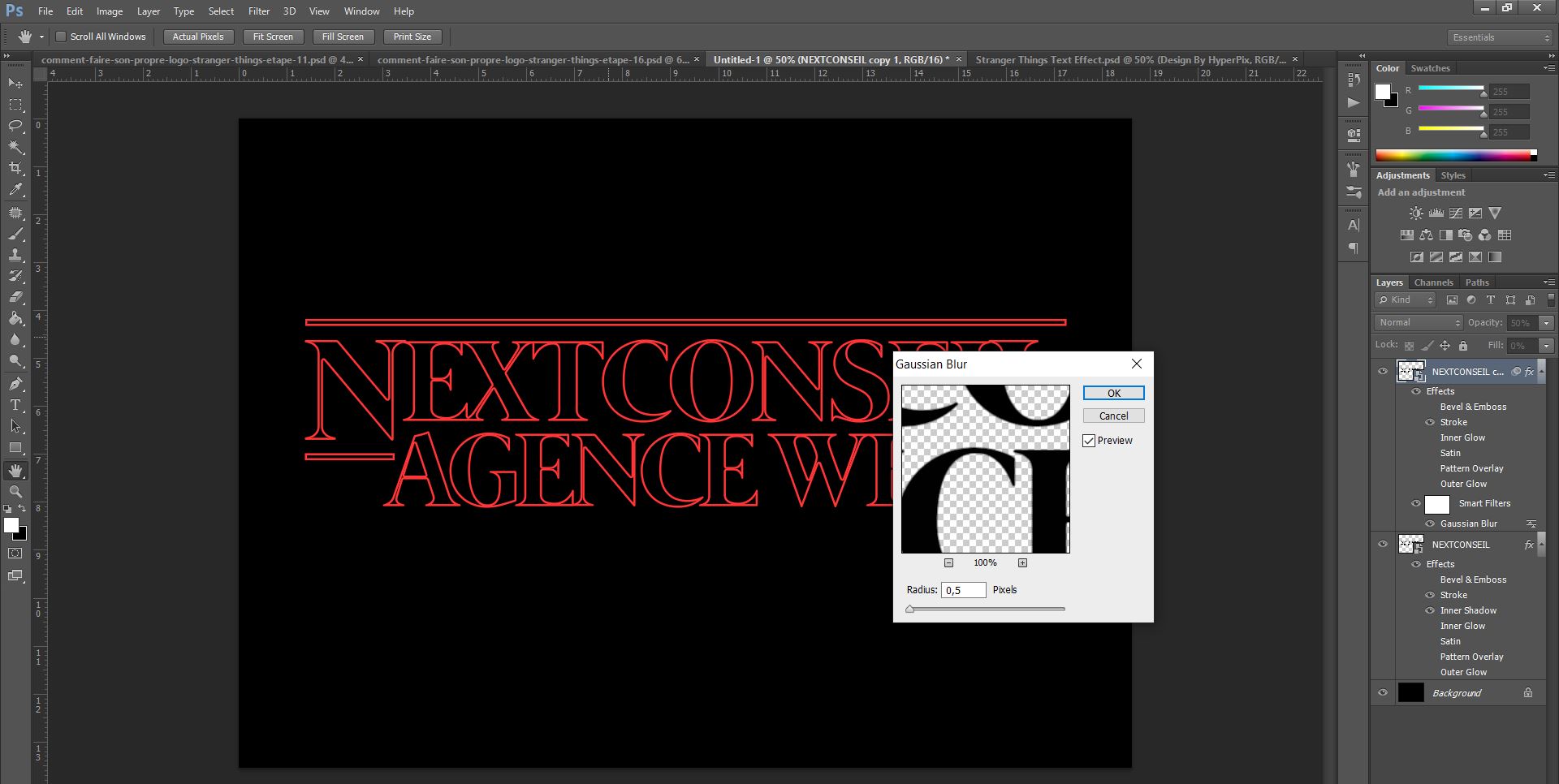1559x784 pixels.
Task: Click the Fit Screen button
Action: [273, 37]
